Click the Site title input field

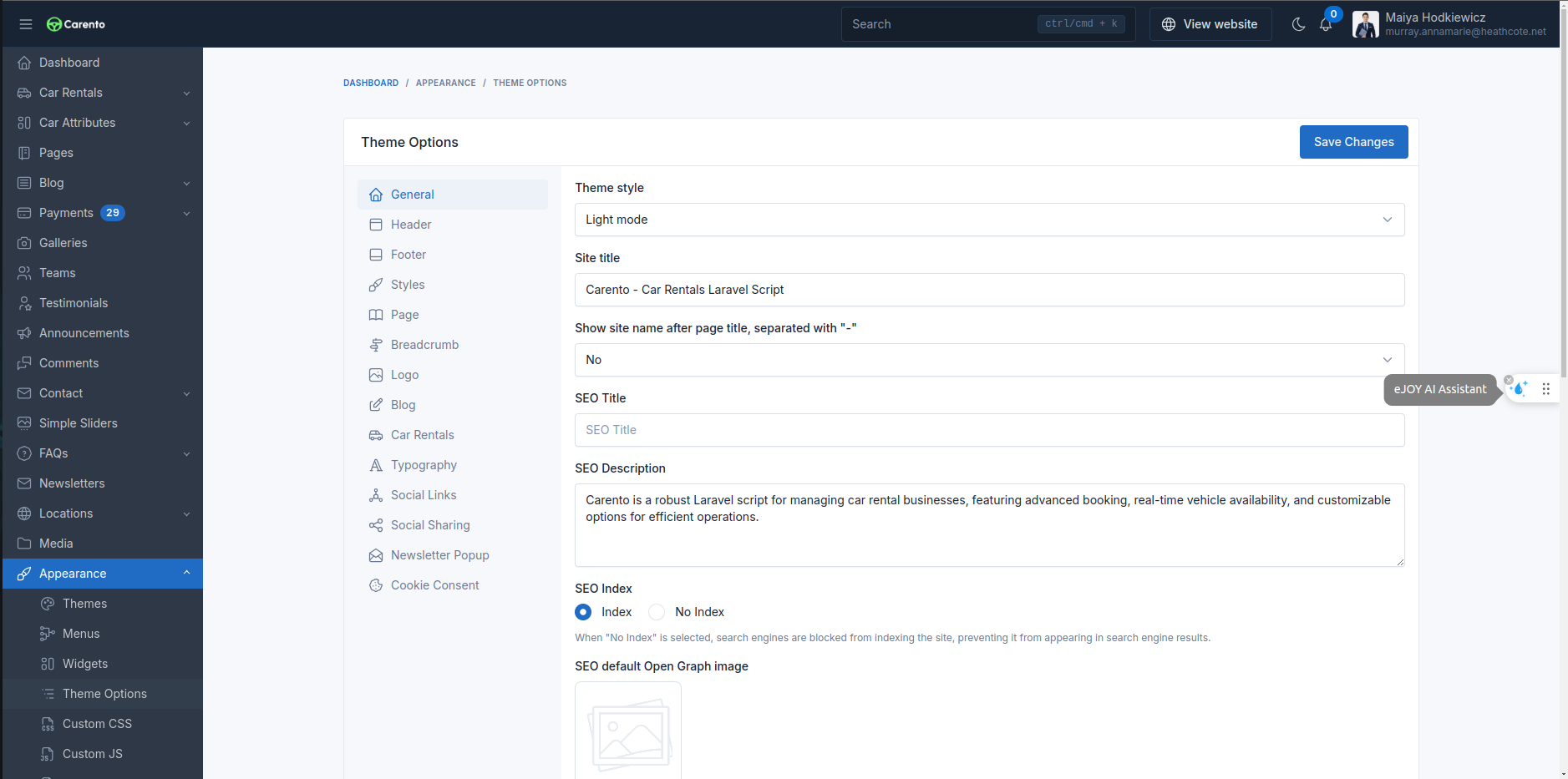990,290
